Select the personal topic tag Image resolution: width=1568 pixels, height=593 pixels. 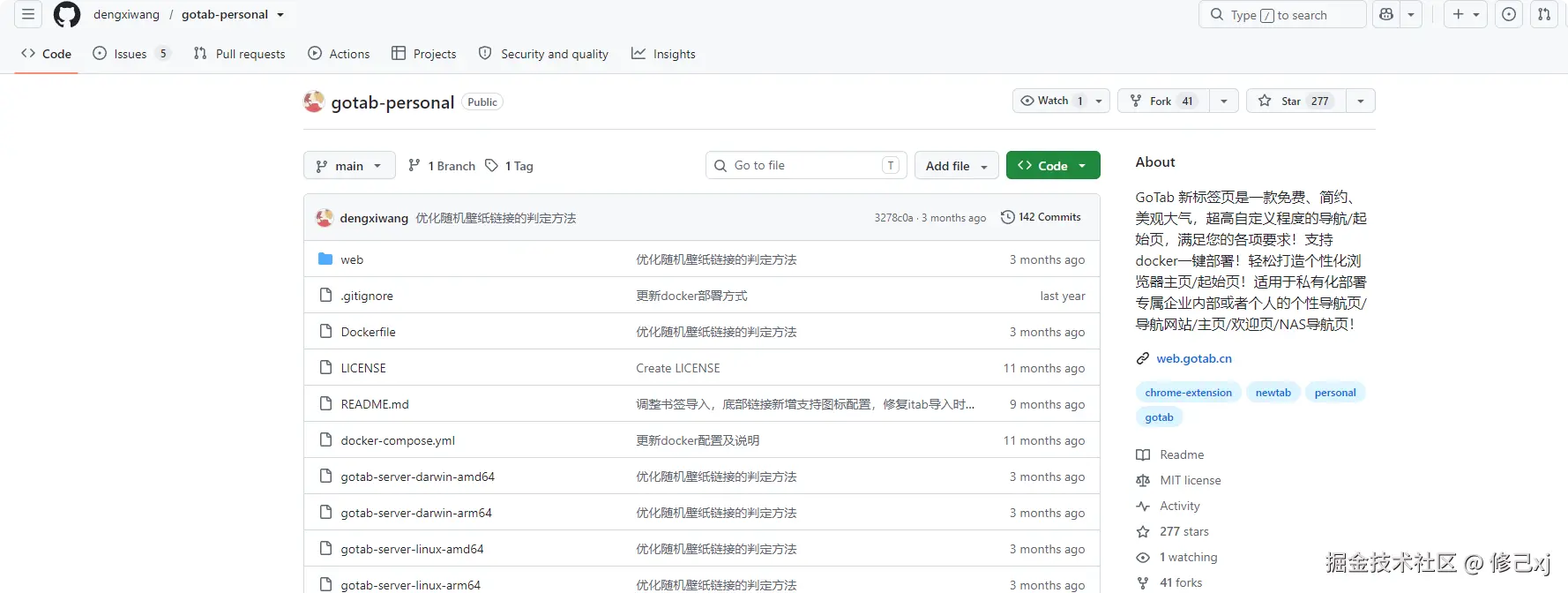[1335, 393]
